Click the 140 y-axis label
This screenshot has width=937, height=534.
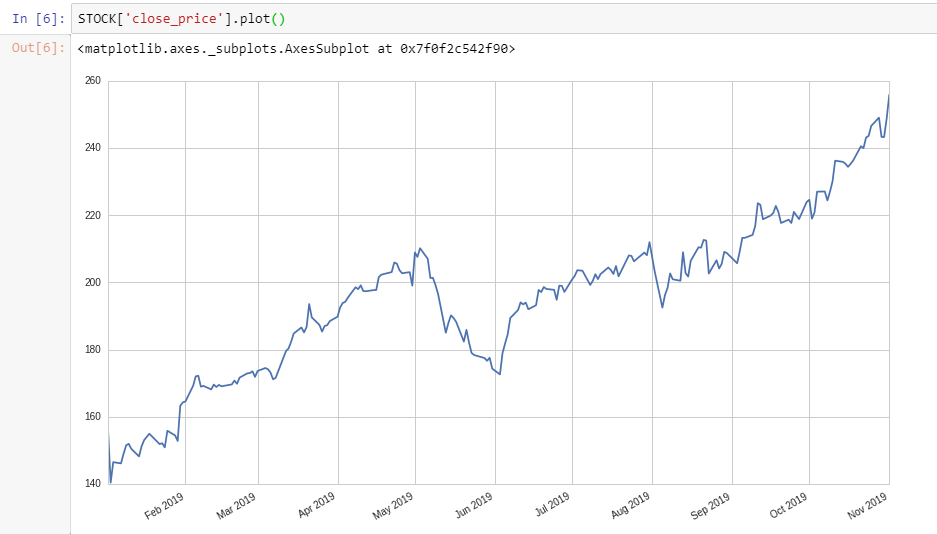(93, 483)
